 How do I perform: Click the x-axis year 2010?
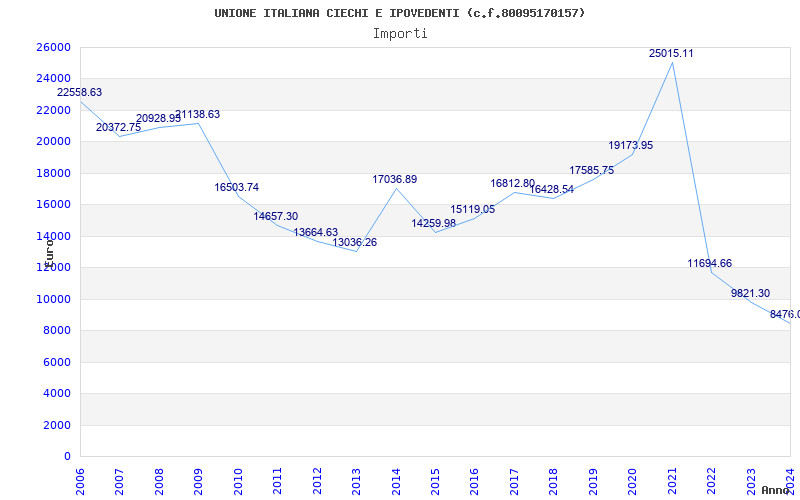click(x=237, y=482)
